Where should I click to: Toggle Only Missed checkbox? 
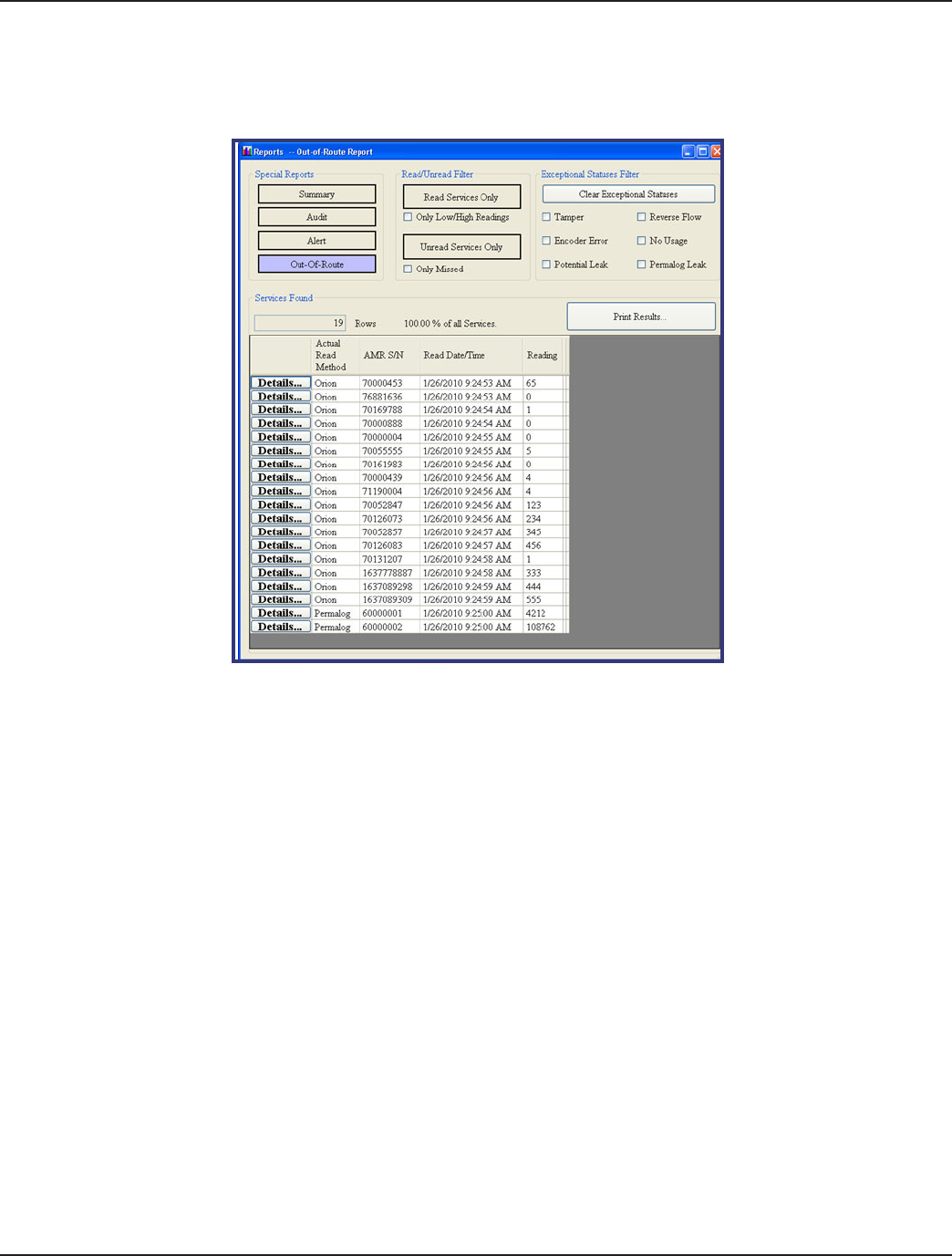tap(408, 269)
